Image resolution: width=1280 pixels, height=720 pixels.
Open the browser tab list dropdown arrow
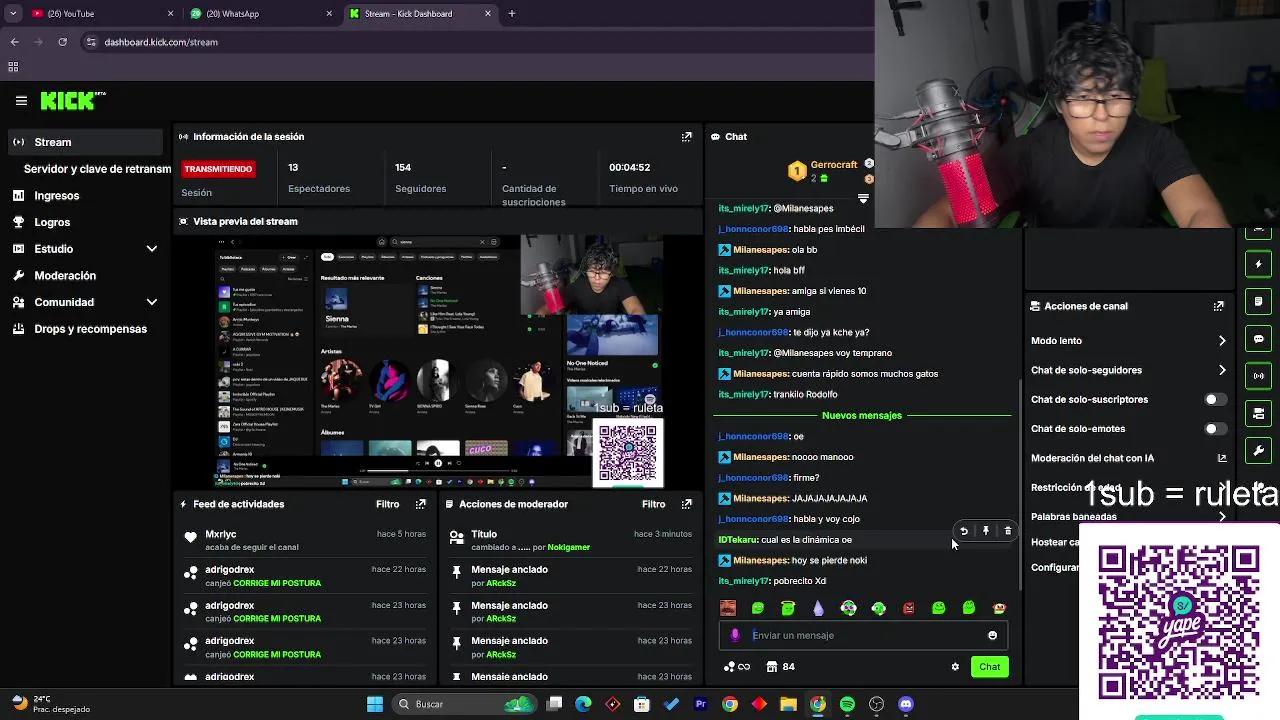[13, 14]
